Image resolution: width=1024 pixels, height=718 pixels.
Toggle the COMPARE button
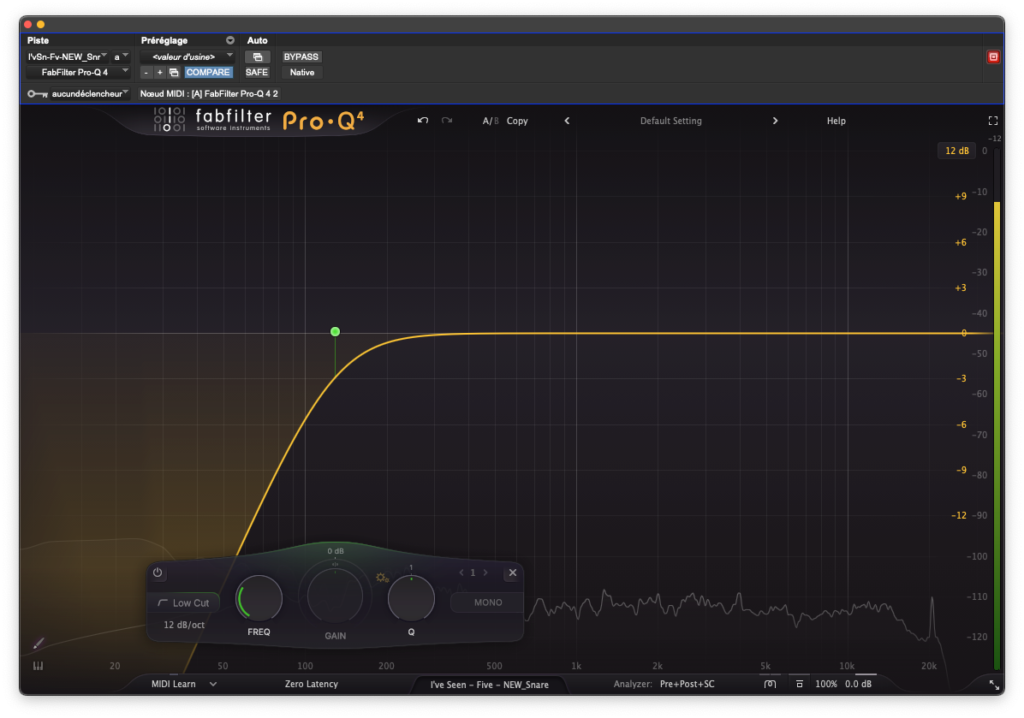(x=208, y=73)
